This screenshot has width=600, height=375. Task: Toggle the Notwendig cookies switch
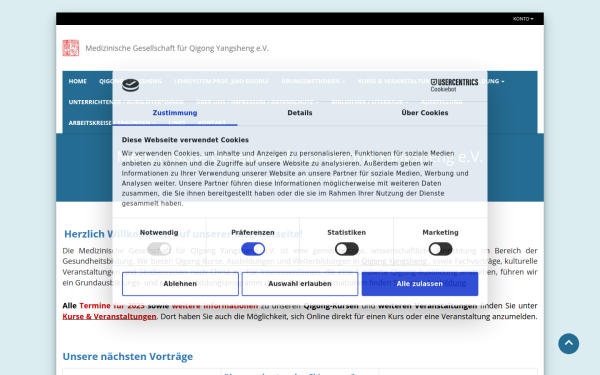[x=159, y=249]
